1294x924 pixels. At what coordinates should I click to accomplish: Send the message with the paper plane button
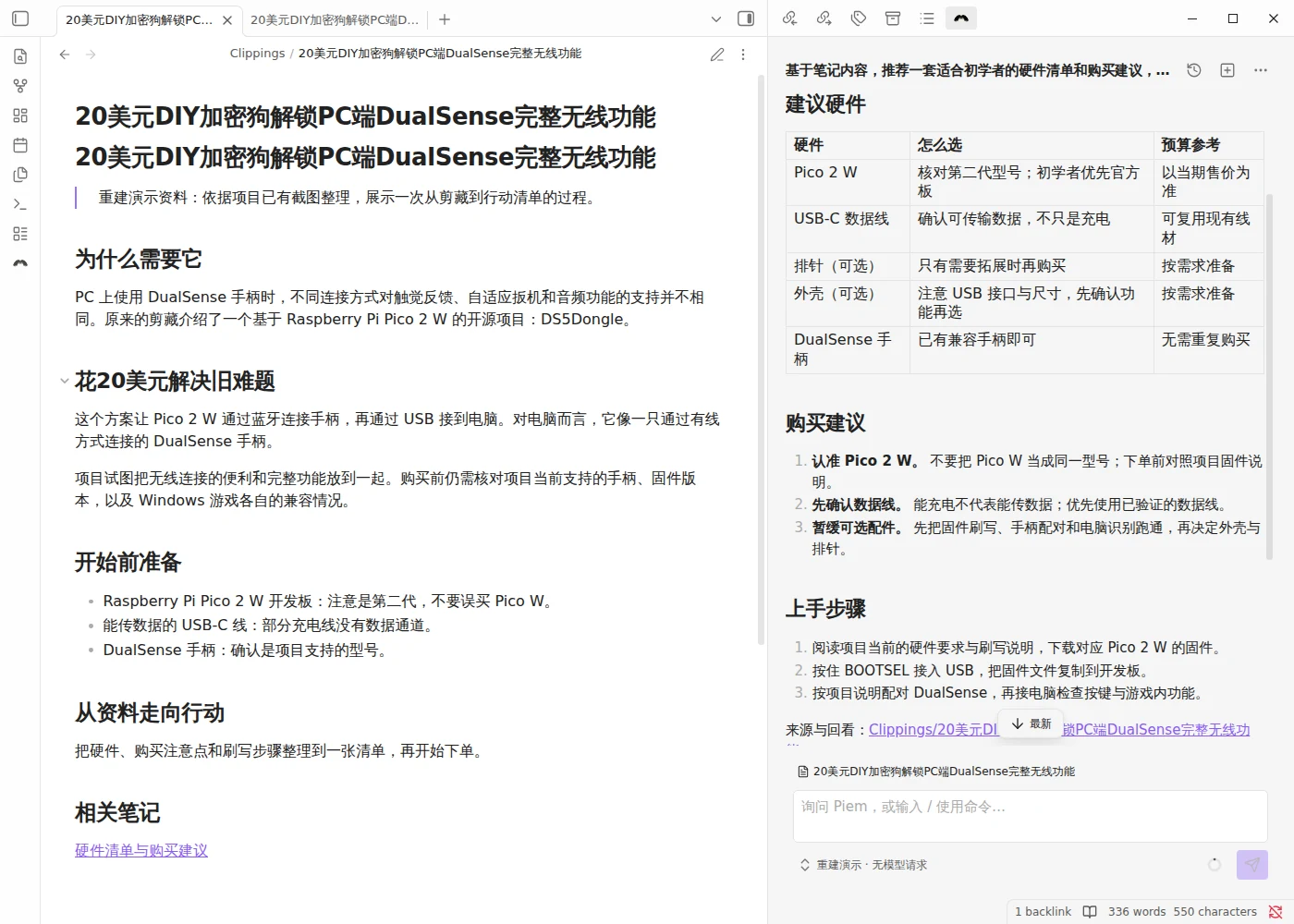click(1252, 864)
